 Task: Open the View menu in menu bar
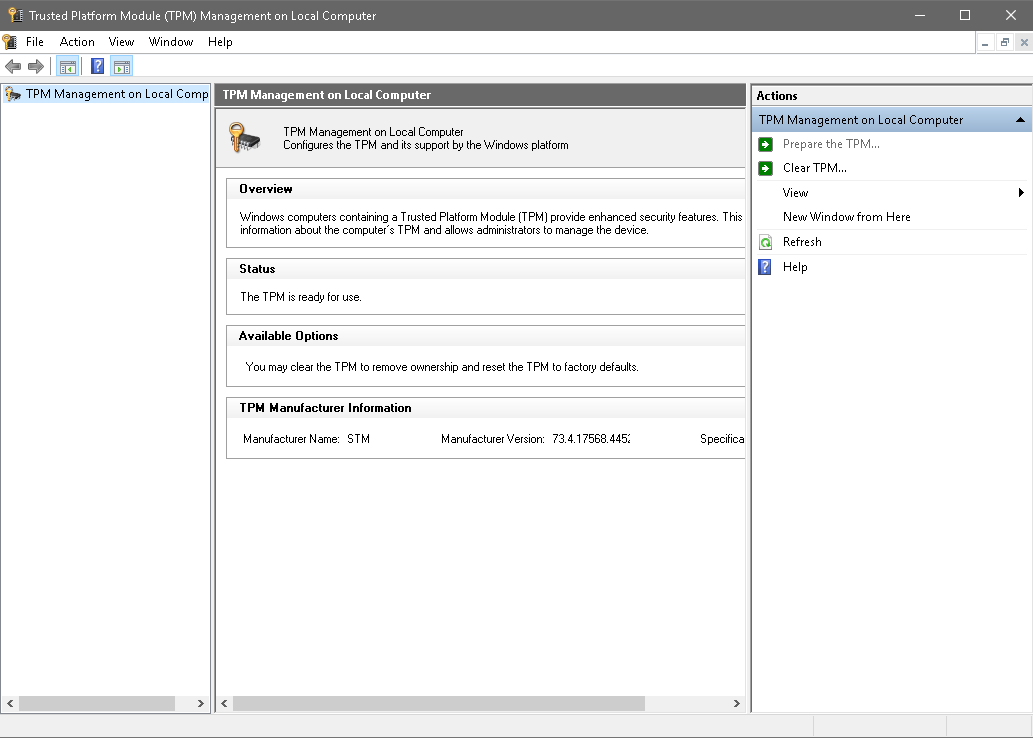[x=121, y=42]
